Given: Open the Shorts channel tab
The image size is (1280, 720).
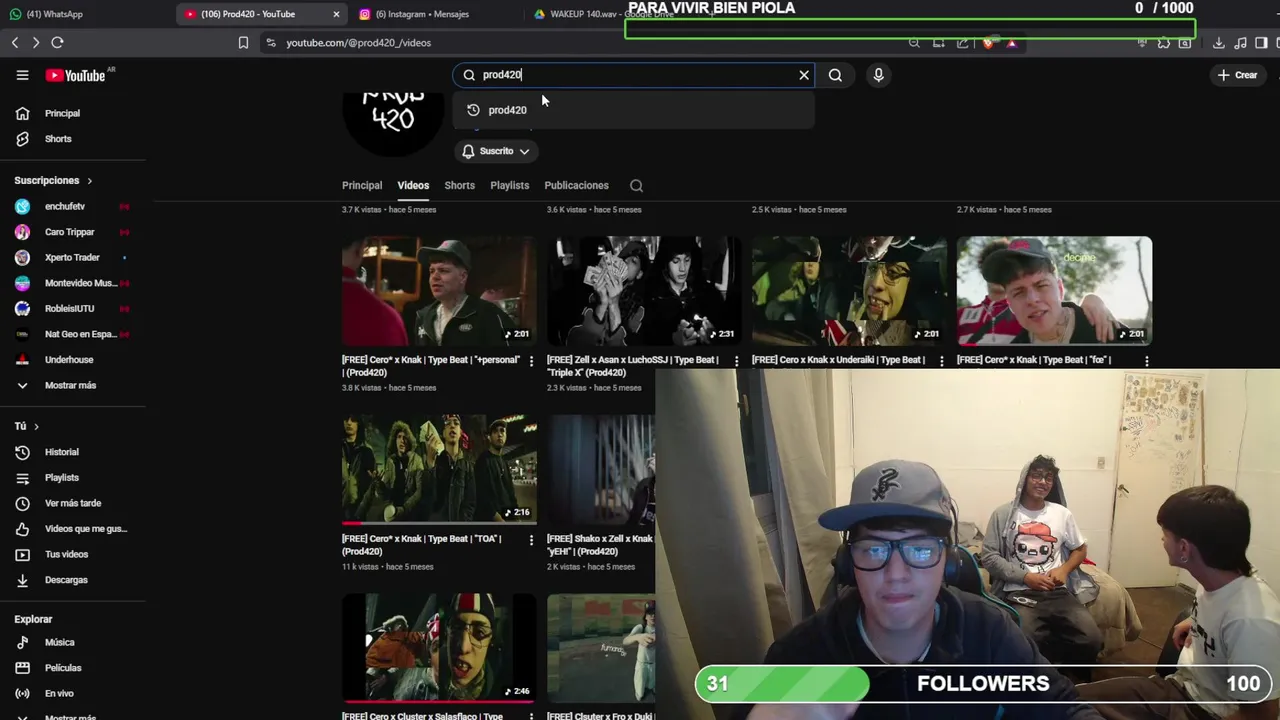Looking at the screenshot, I should pyautogui.click(x=459, y=185).
